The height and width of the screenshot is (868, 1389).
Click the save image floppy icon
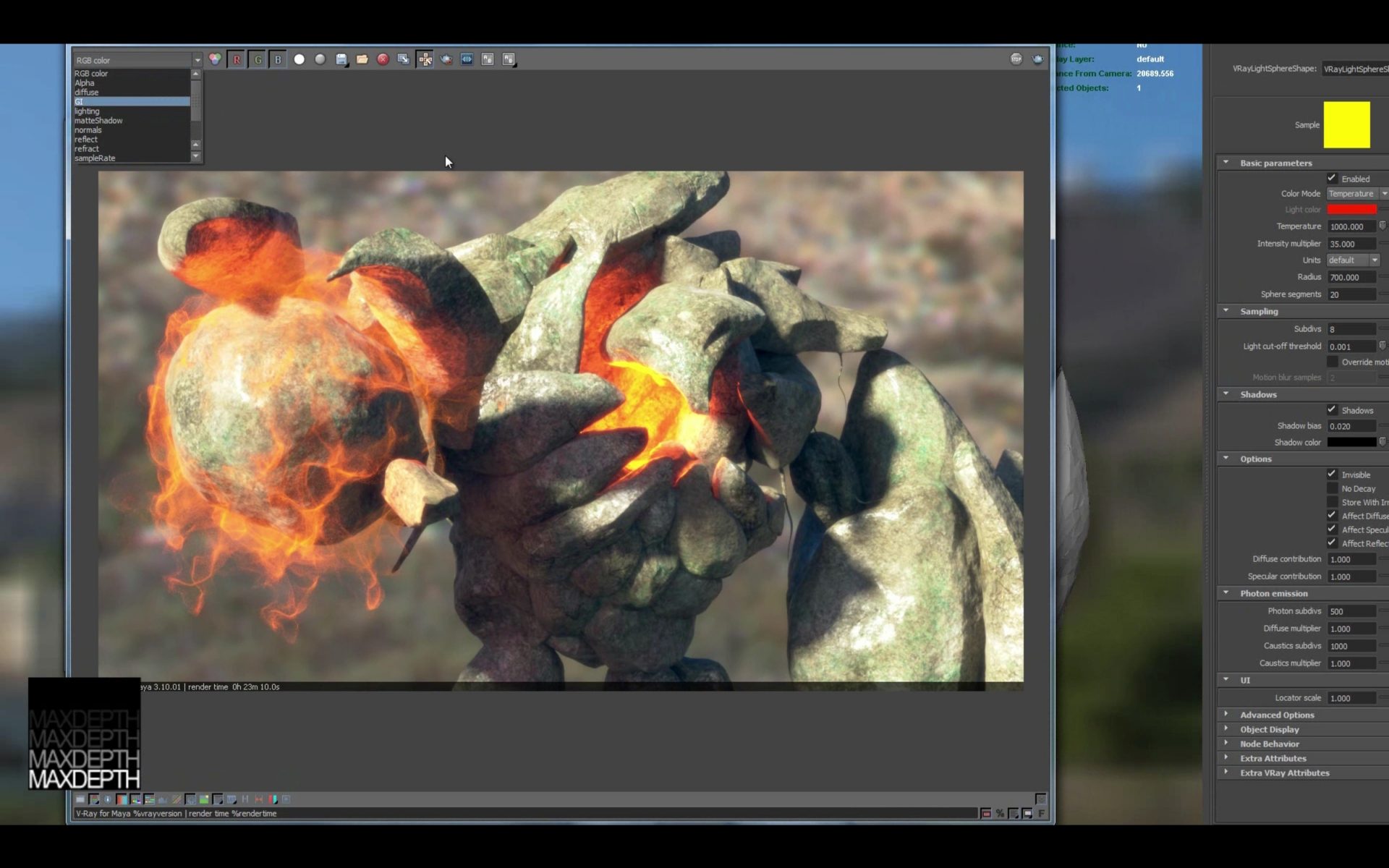(x=341, y=59)
